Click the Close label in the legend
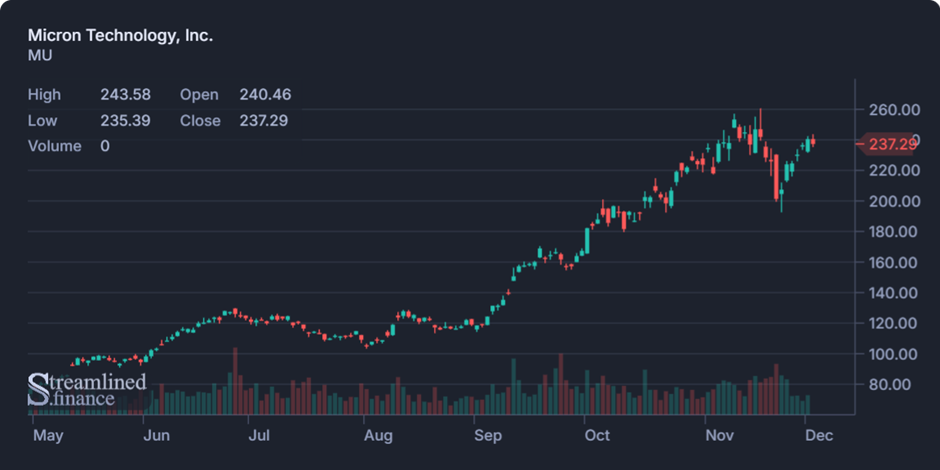The image size is (940, 470). pyautogui.click(x=200, y=120)
